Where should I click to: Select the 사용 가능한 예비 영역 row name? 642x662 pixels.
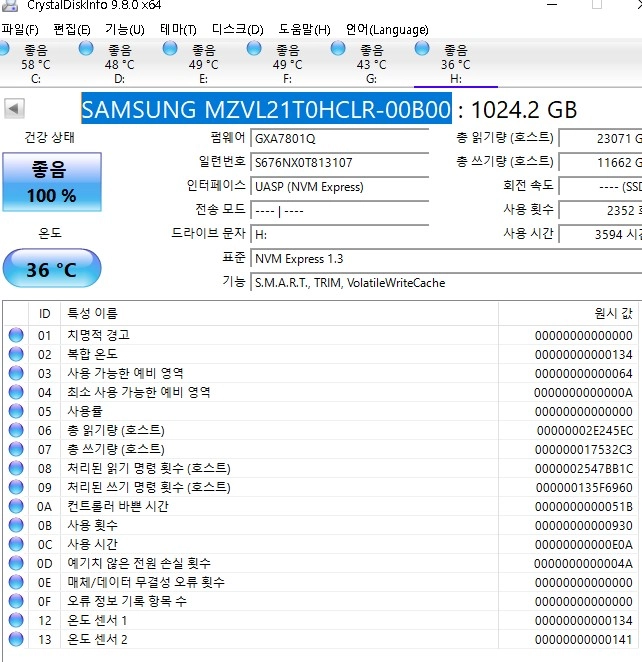click(125, 373)
